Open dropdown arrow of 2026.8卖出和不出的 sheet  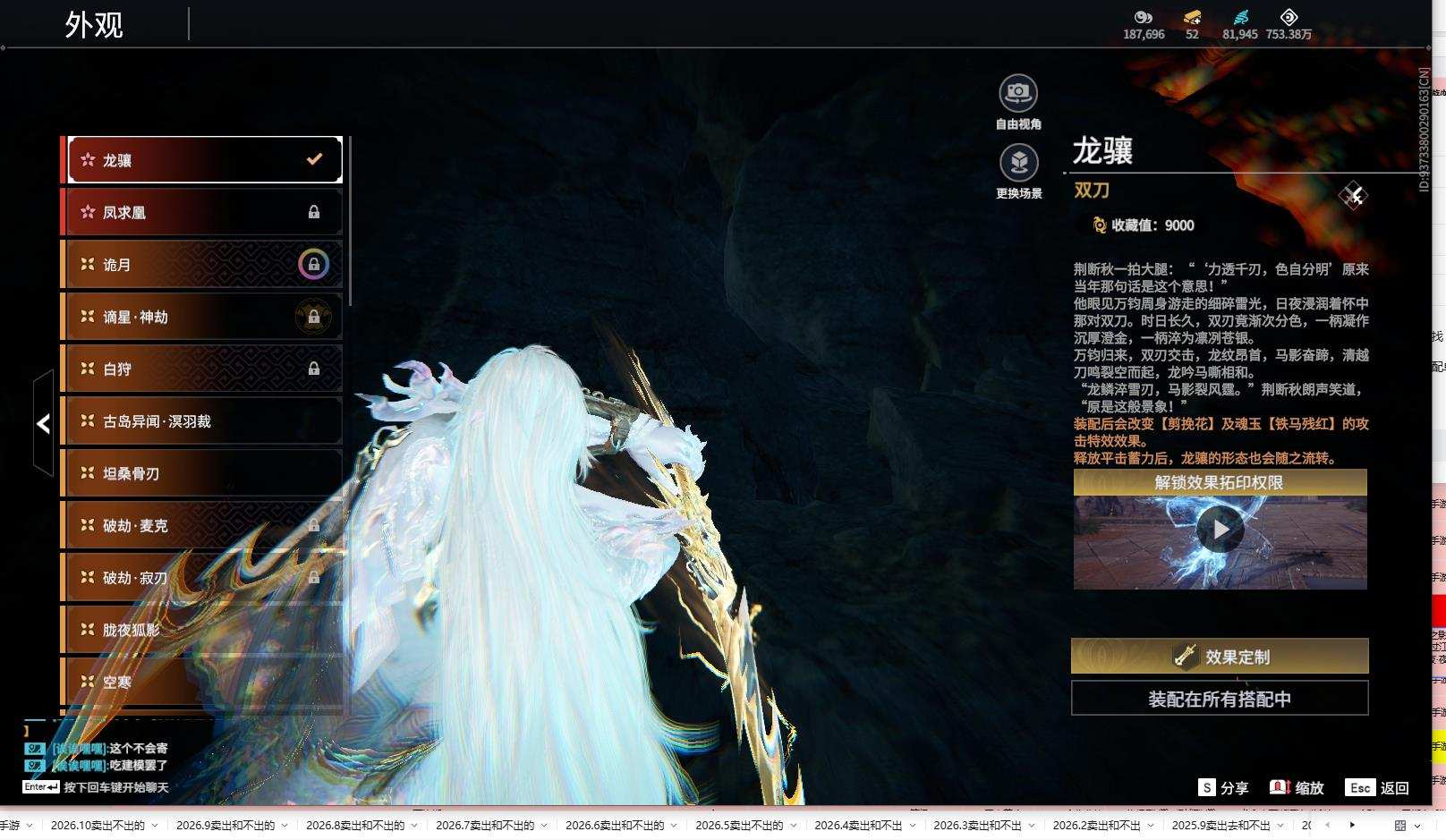point(414,826)
